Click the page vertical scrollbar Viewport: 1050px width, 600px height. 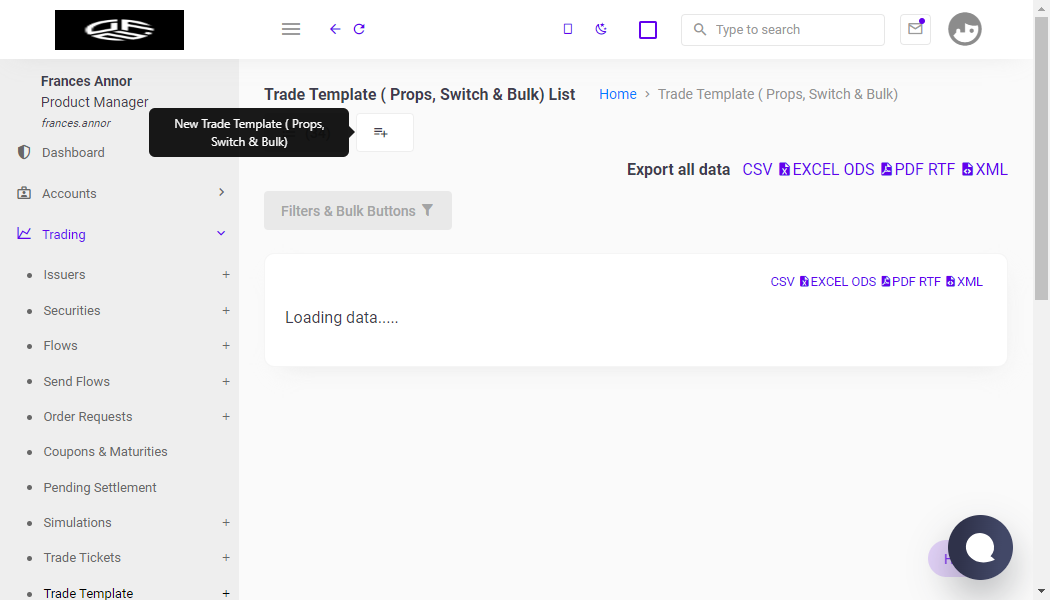[x=1041, y=159]
